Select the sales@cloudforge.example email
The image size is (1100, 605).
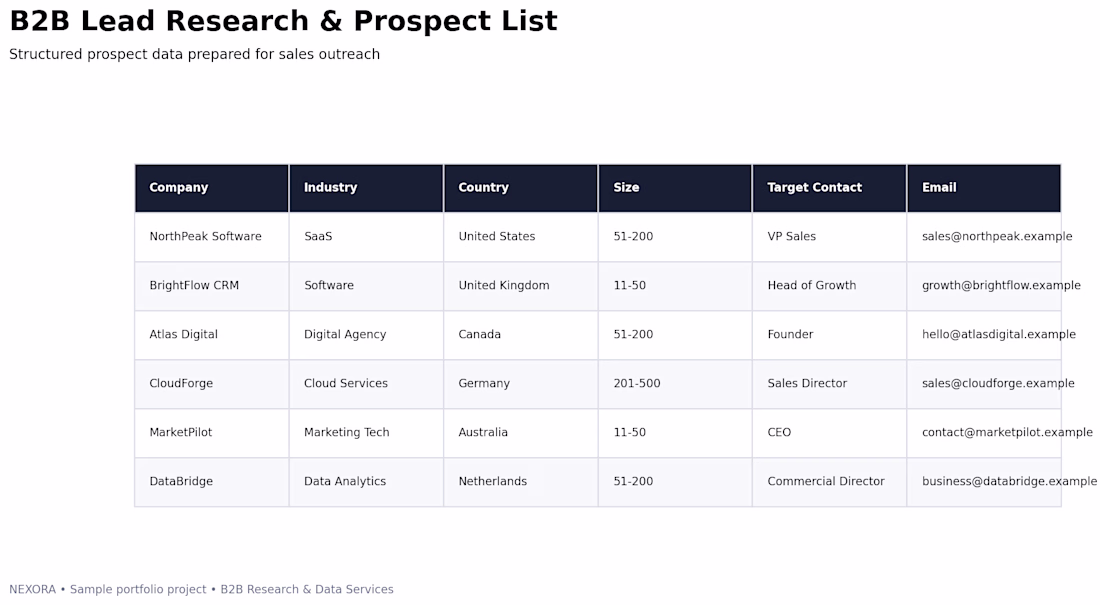tap(998, 384)
